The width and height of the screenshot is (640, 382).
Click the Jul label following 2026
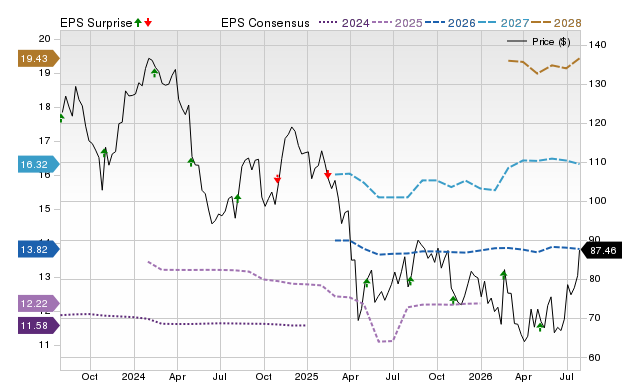[567, 376]
